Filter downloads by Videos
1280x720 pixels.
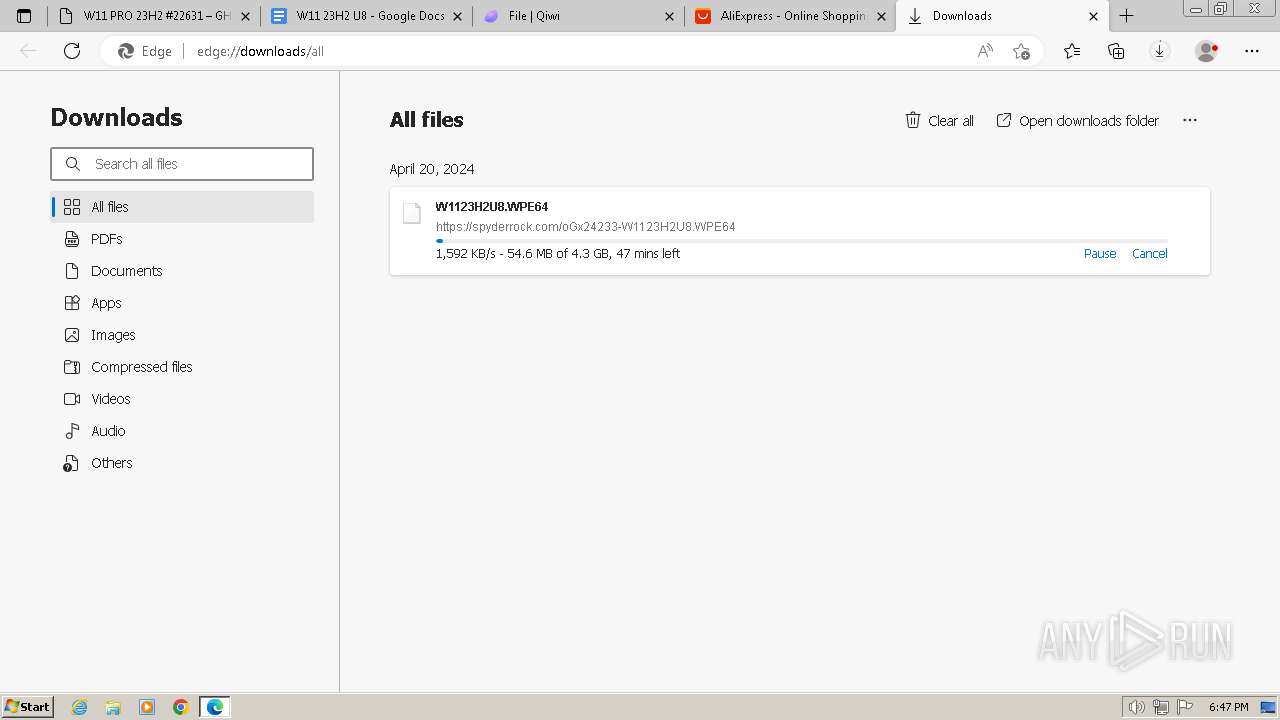[x=182, y=399]
